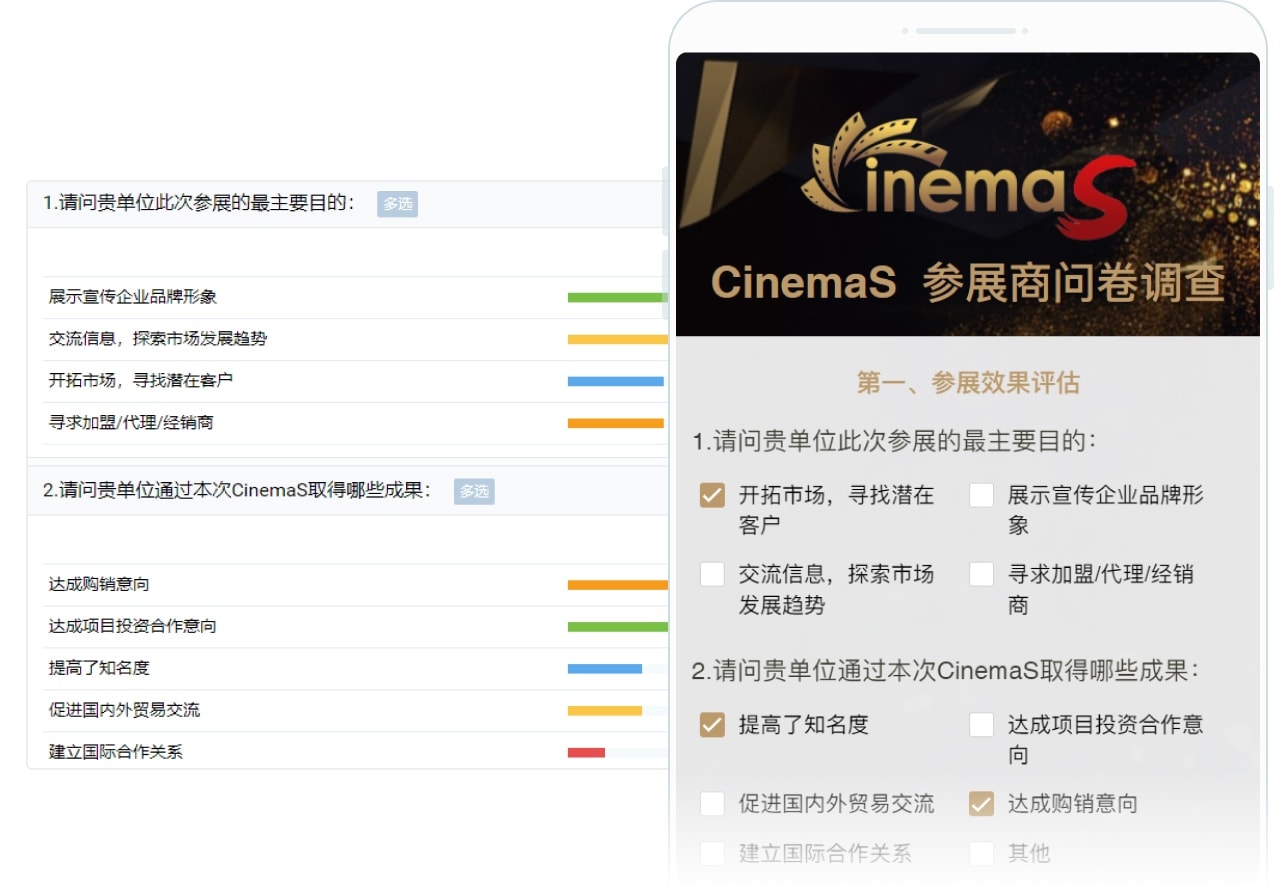Select the 达成购销意向 row in results list
Screen dimensions: 1280x890
(x=99, y=584)
